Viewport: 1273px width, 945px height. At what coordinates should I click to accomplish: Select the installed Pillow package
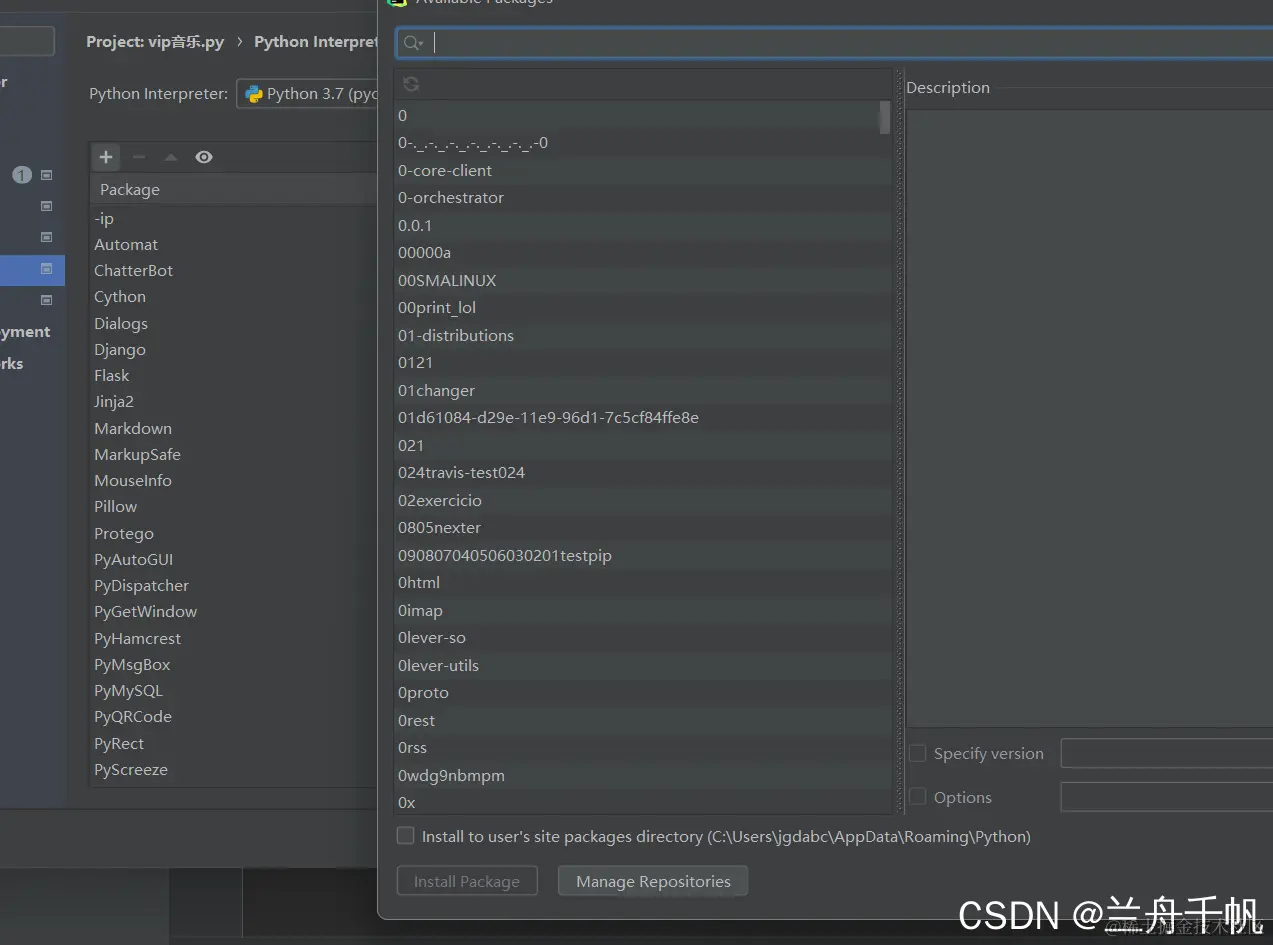234,507
